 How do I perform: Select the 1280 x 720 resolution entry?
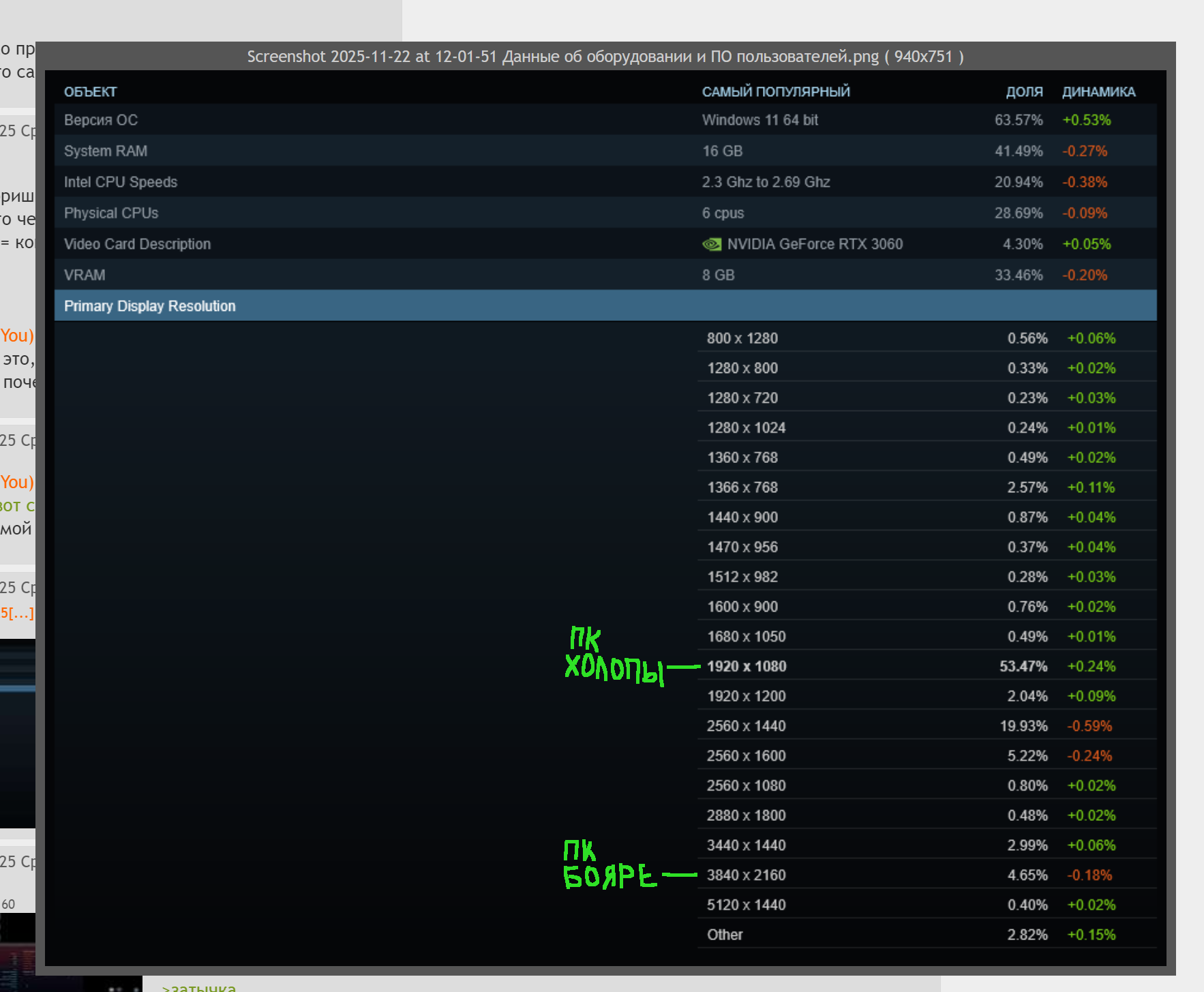(742, 398)
